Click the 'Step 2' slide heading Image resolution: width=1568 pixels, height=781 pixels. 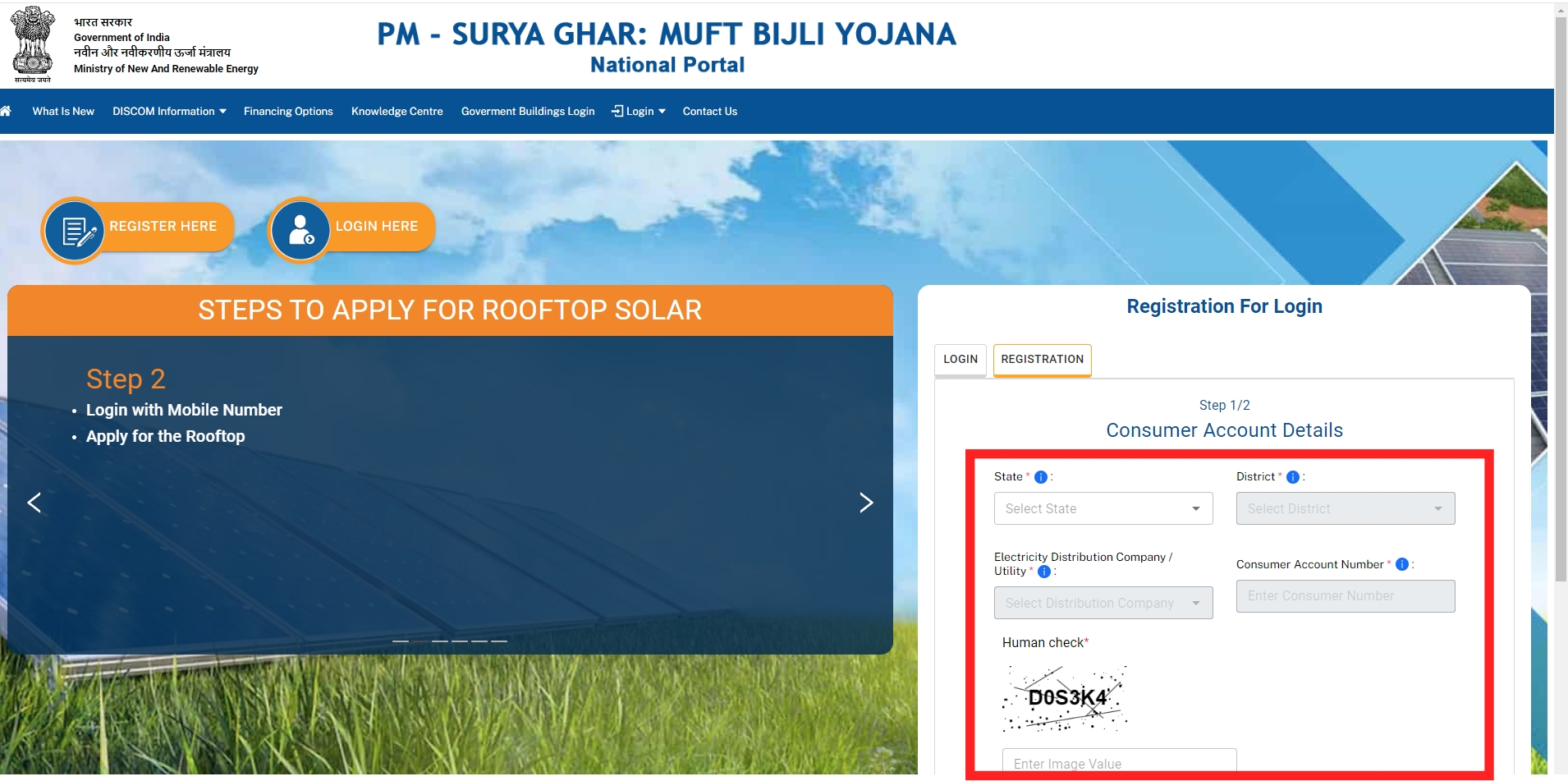pos(126,379)
